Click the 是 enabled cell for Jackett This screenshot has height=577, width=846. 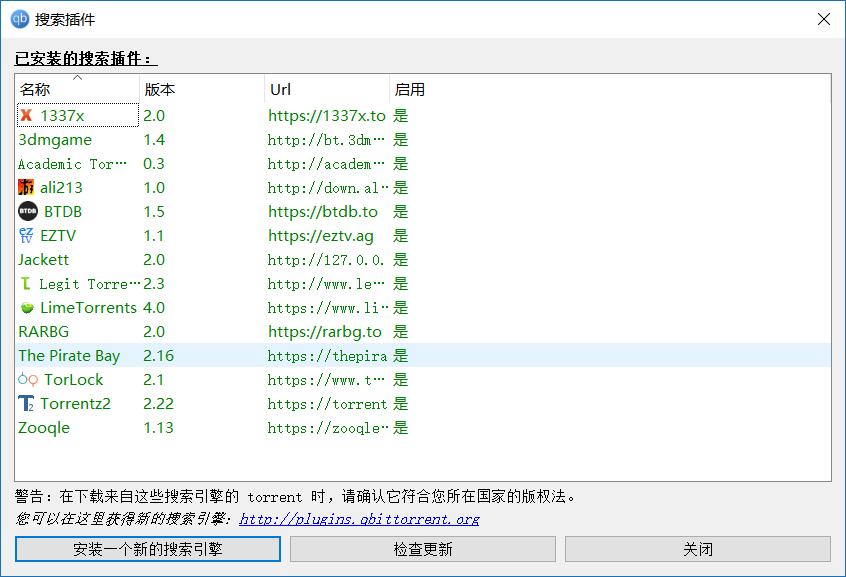[400, 260]
